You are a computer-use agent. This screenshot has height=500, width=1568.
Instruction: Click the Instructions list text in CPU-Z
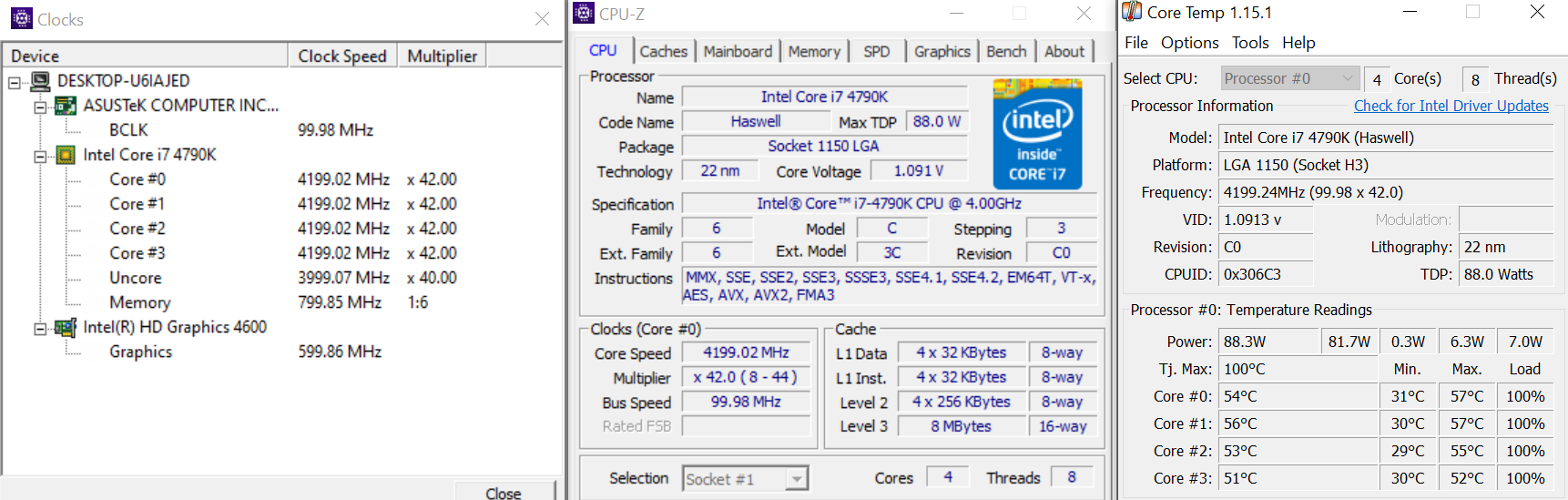click(x=890, y=286)
